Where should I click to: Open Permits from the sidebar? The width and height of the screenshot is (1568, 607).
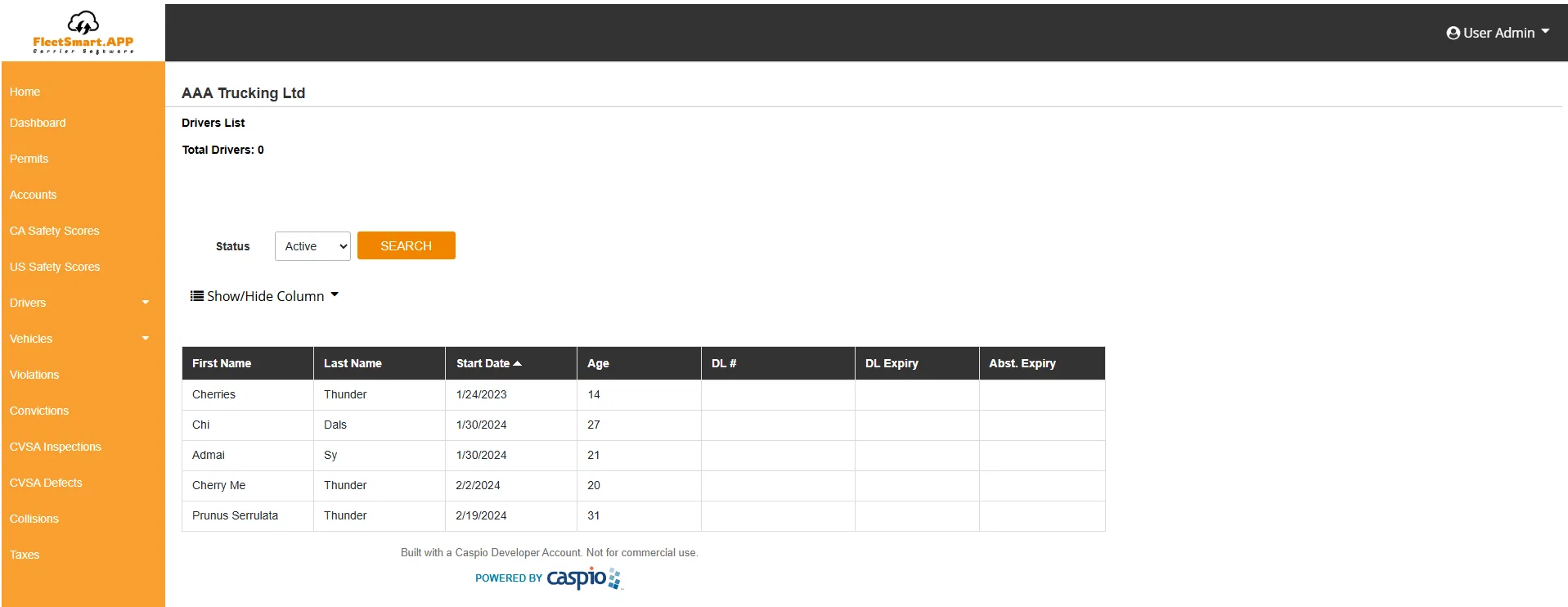pos(29,159)
